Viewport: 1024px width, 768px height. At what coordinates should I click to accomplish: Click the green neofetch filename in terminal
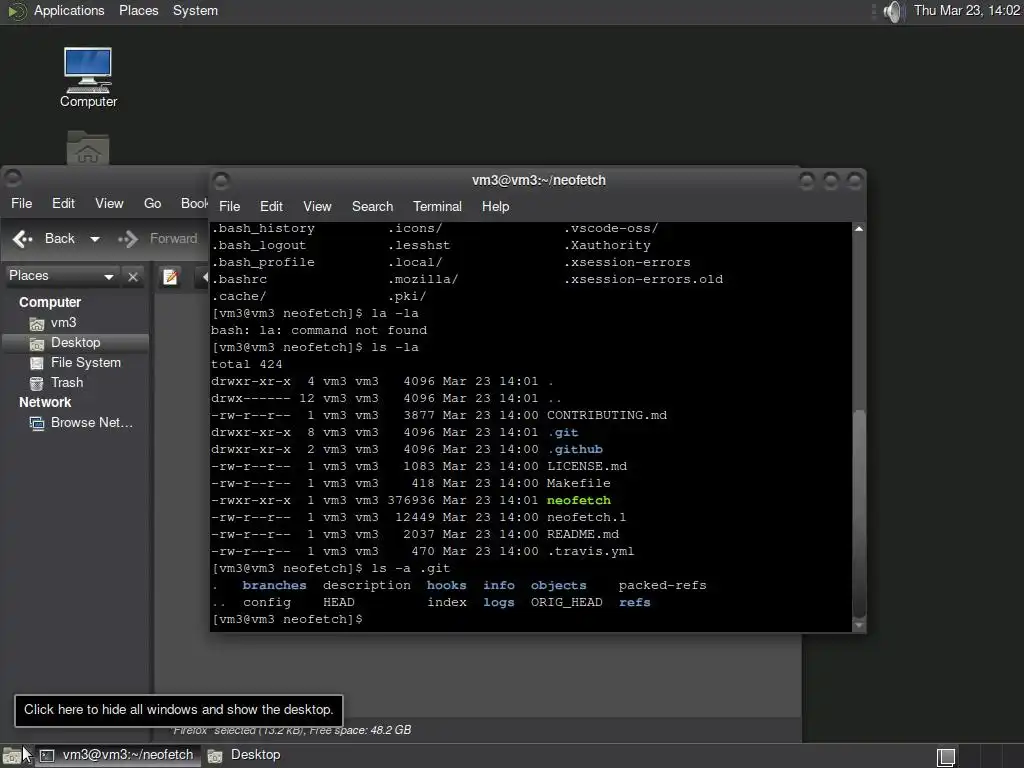pyautogui.click(x=579, y=500)
